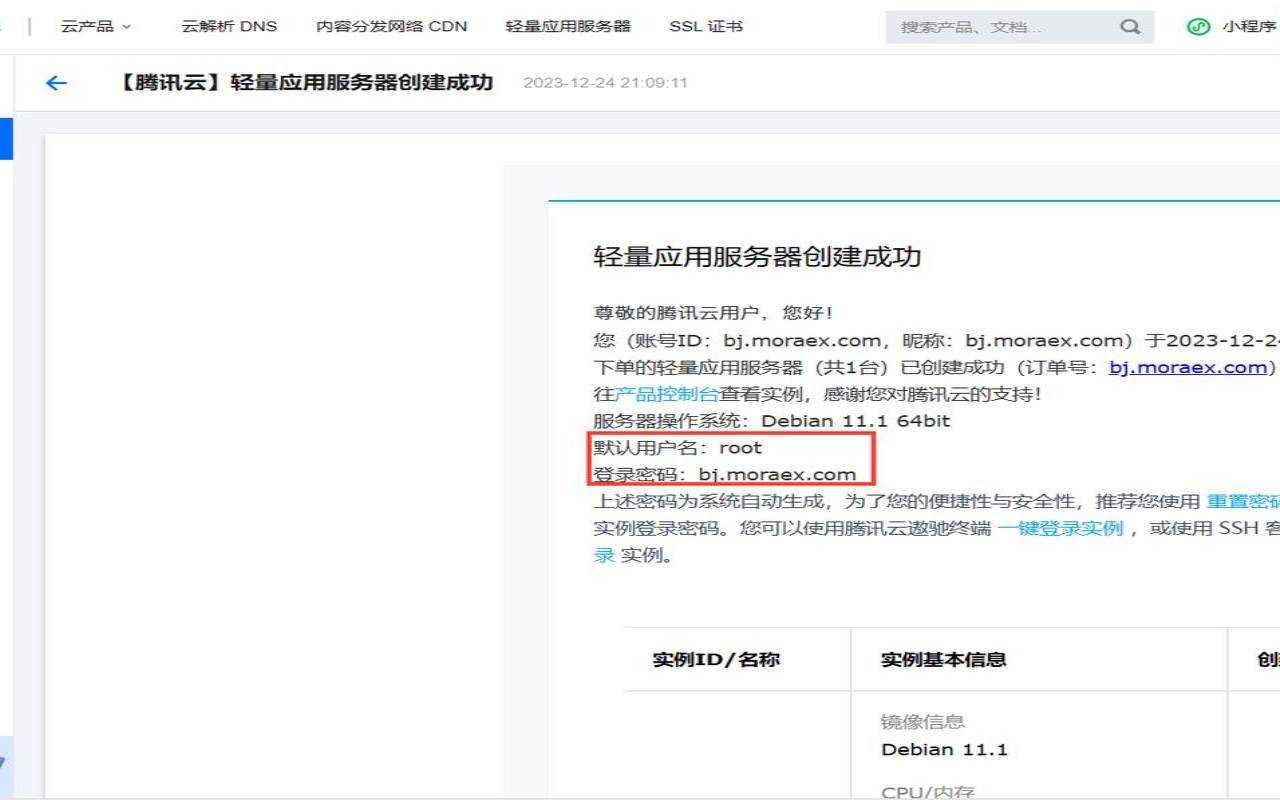Select the timestamp 2023-12-24 21:09:11
1280x800 pixels.
coord(606,83)
